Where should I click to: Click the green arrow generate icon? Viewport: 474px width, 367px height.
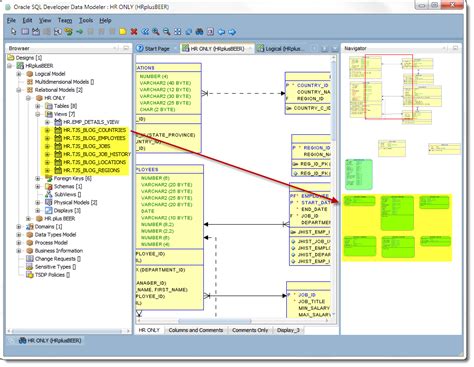(x=80, y=32)
